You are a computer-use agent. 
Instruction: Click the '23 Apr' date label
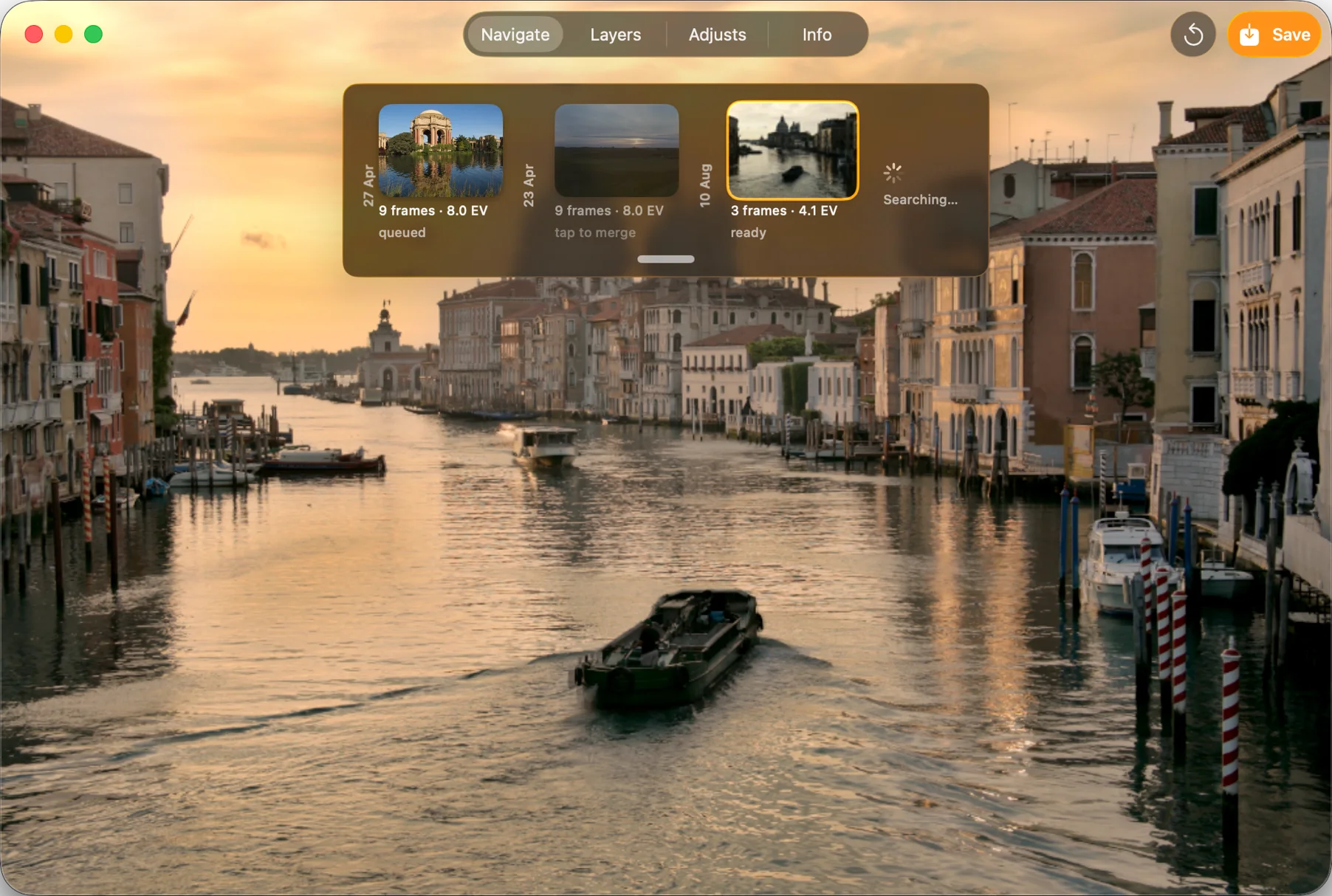(529, 185)
